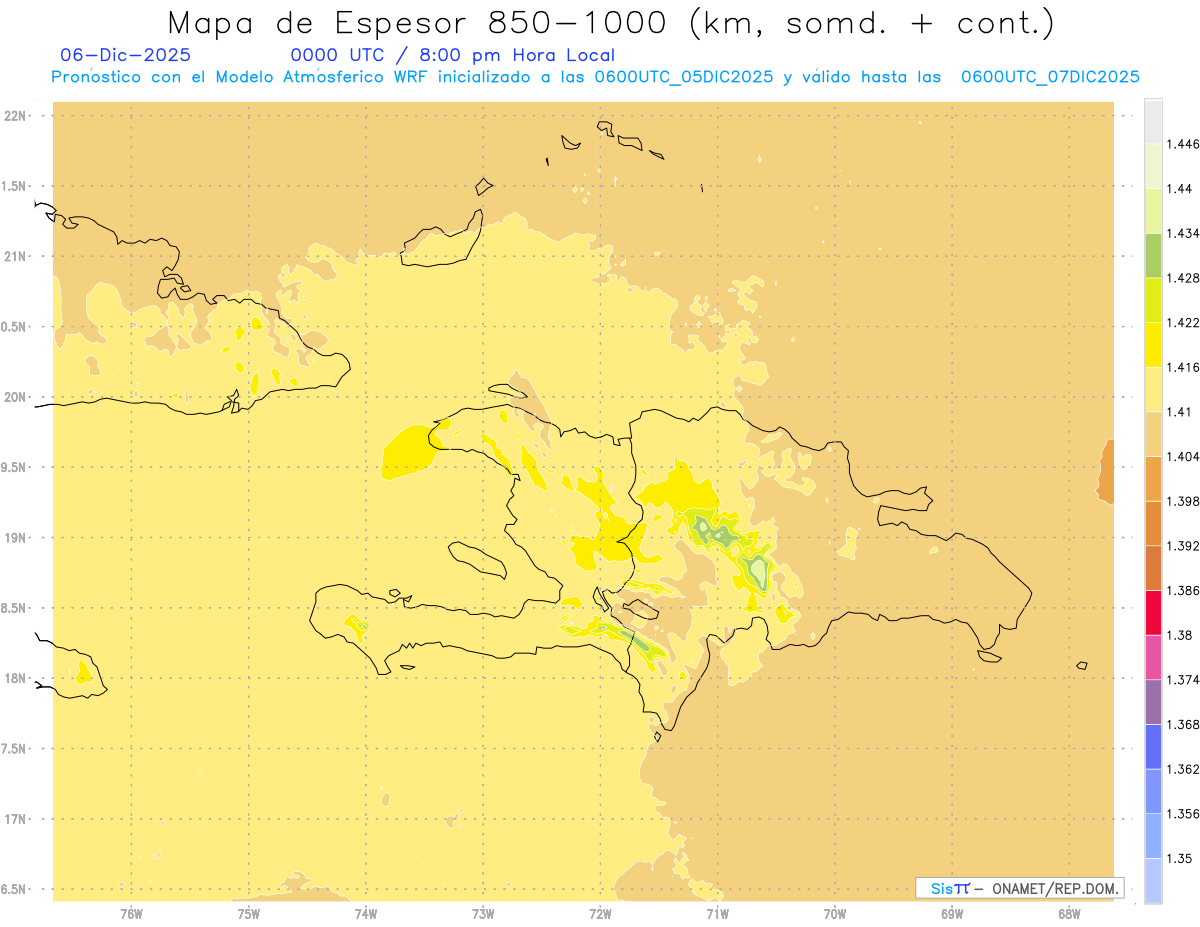Click the '0000 UTC / 8:00 pm Hora Local' text
1200x927 pixels.
453,55
